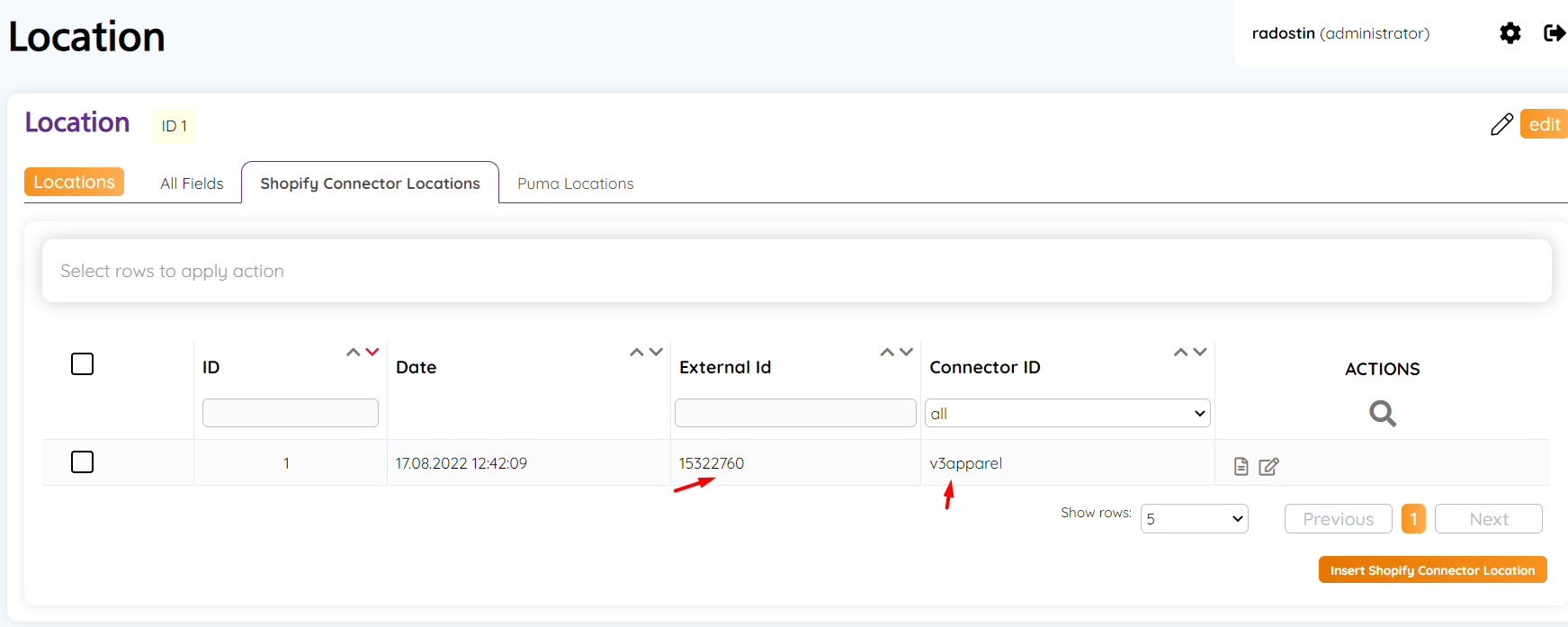The height and width of the screenshot is (627, 1568).
Task: Click the ID column header label
Action: click(x=211, y=367)
